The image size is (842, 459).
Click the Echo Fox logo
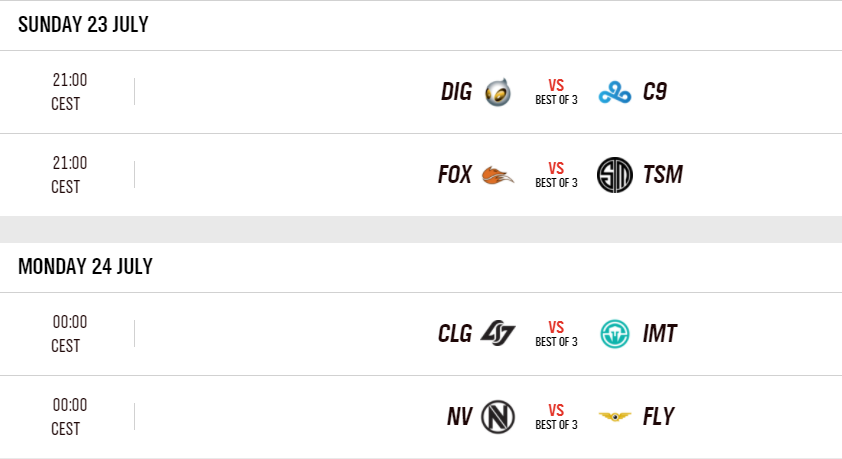[497, 175]
